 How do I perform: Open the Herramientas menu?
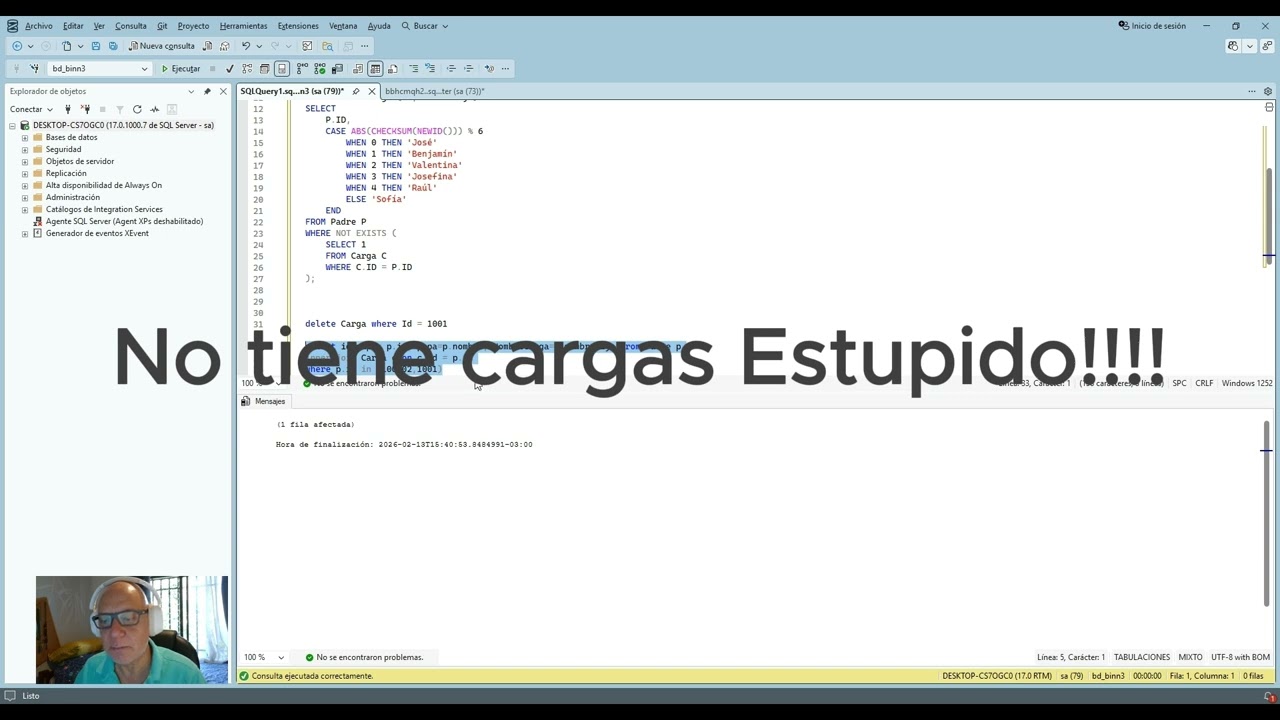[243, 26]
